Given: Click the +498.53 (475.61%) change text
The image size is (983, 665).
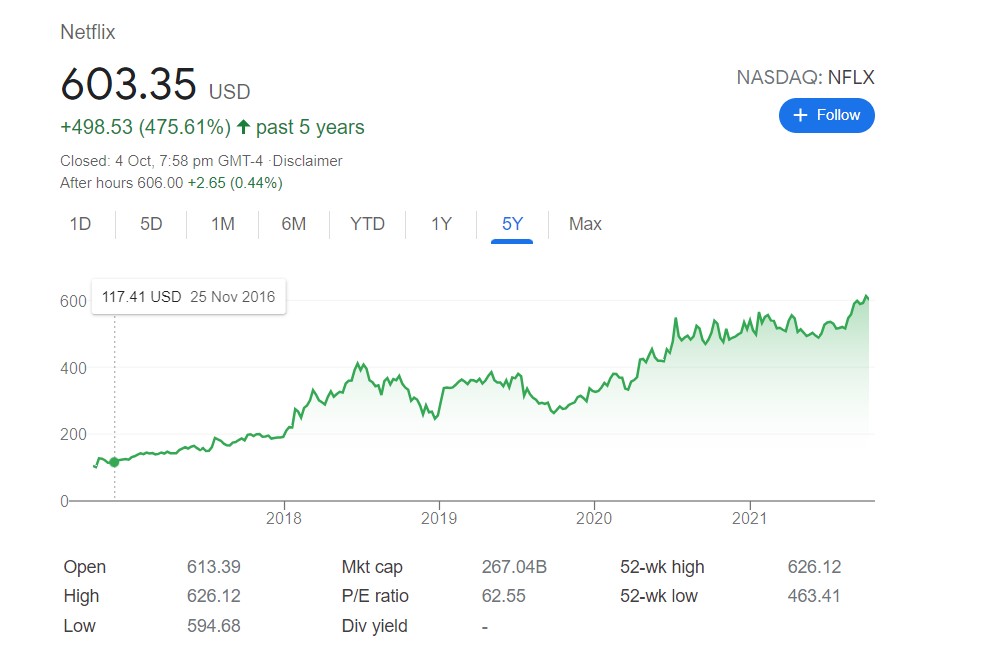Looking at the screenshot, I should [145, 127].
